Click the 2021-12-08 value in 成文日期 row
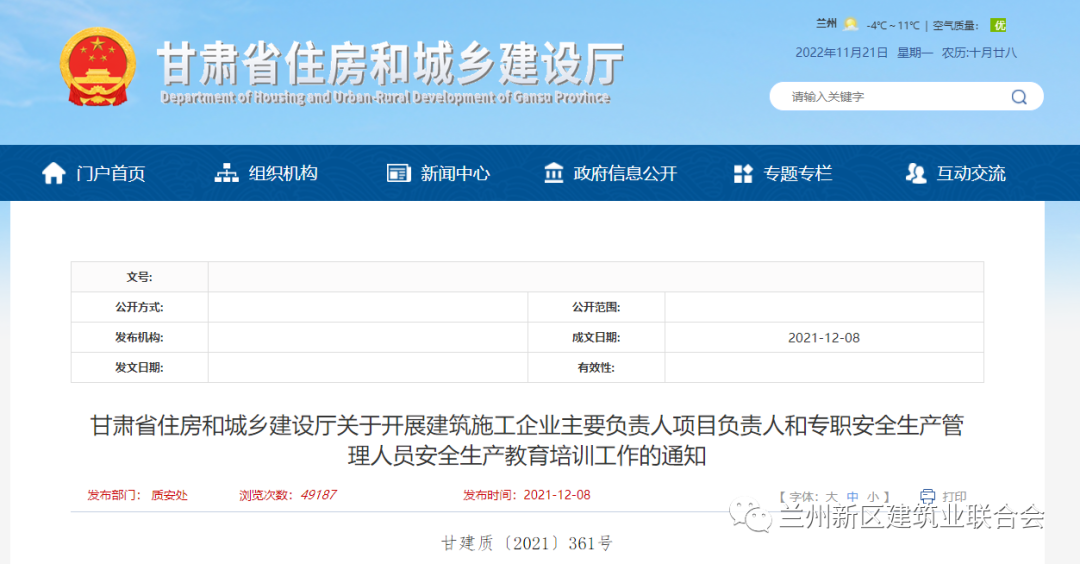 [x=824, y=338]
